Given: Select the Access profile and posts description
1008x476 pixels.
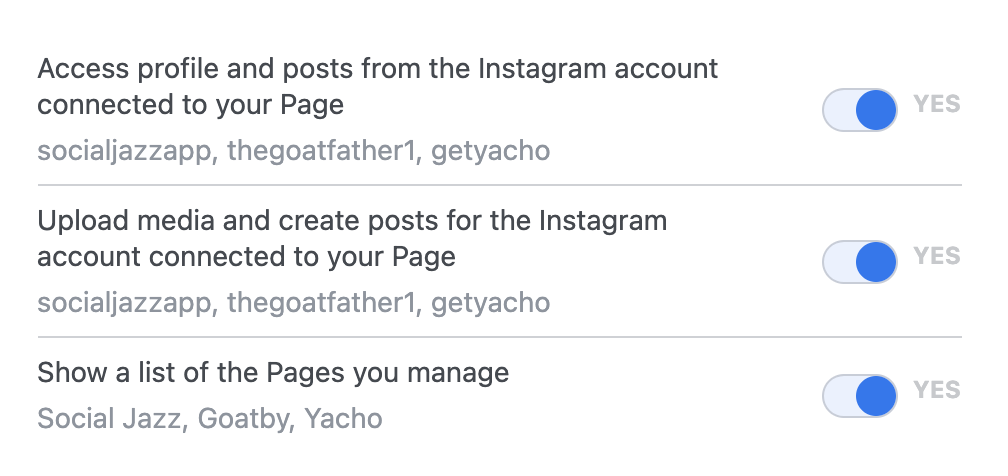Looking at the screenshot, I should pyautogui.click(x=377, y=87).
